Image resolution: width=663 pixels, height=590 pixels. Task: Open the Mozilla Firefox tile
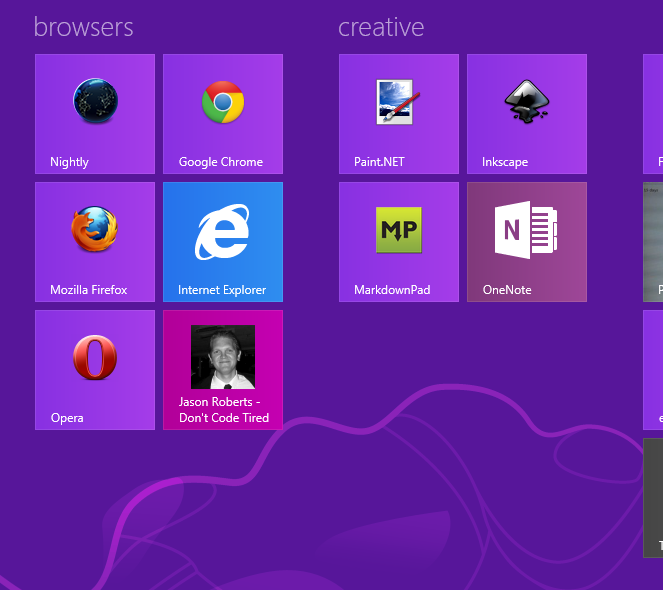[95, 241]
